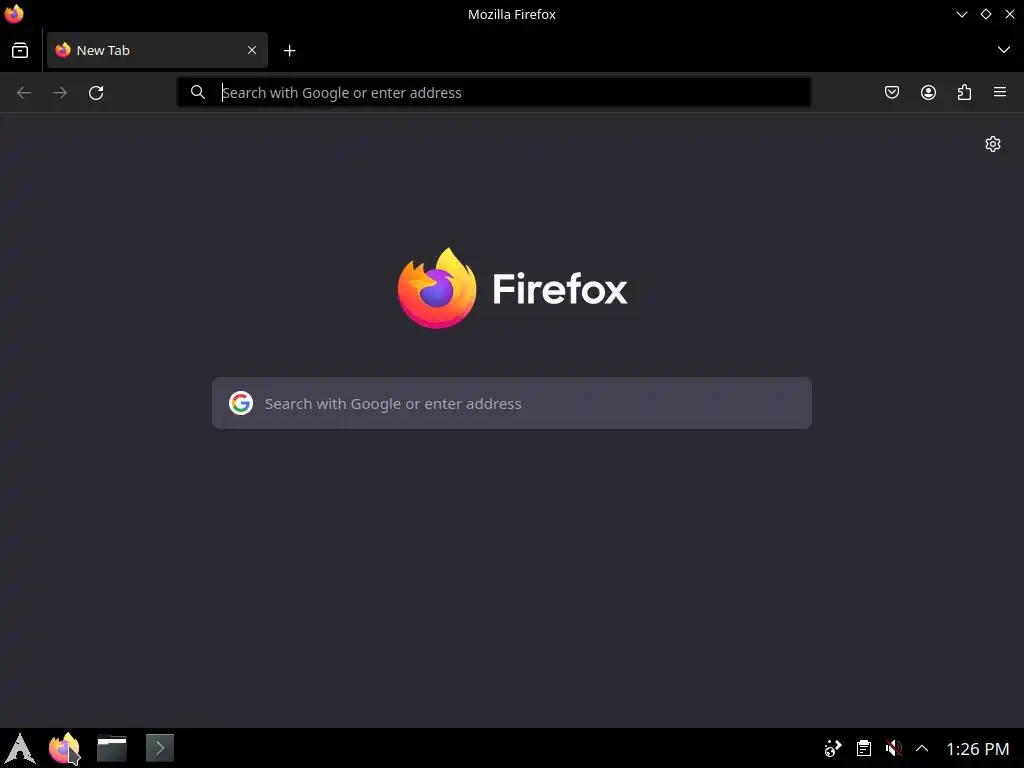Image resolution: width=1024 pixels, height=768 pixels.
Task: Personalize new tab with gear icon
Action: (x=993, y=144)
